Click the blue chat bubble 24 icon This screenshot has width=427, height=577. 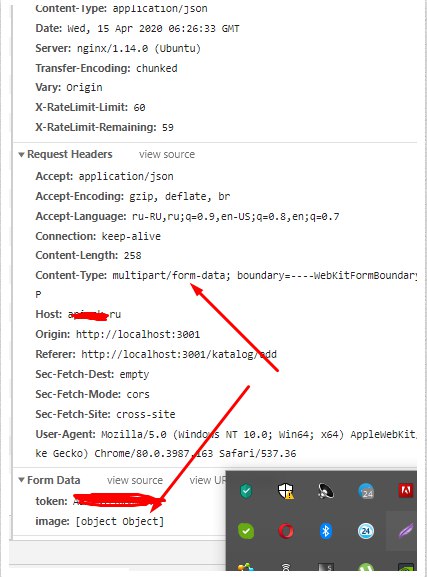point(366,491)
